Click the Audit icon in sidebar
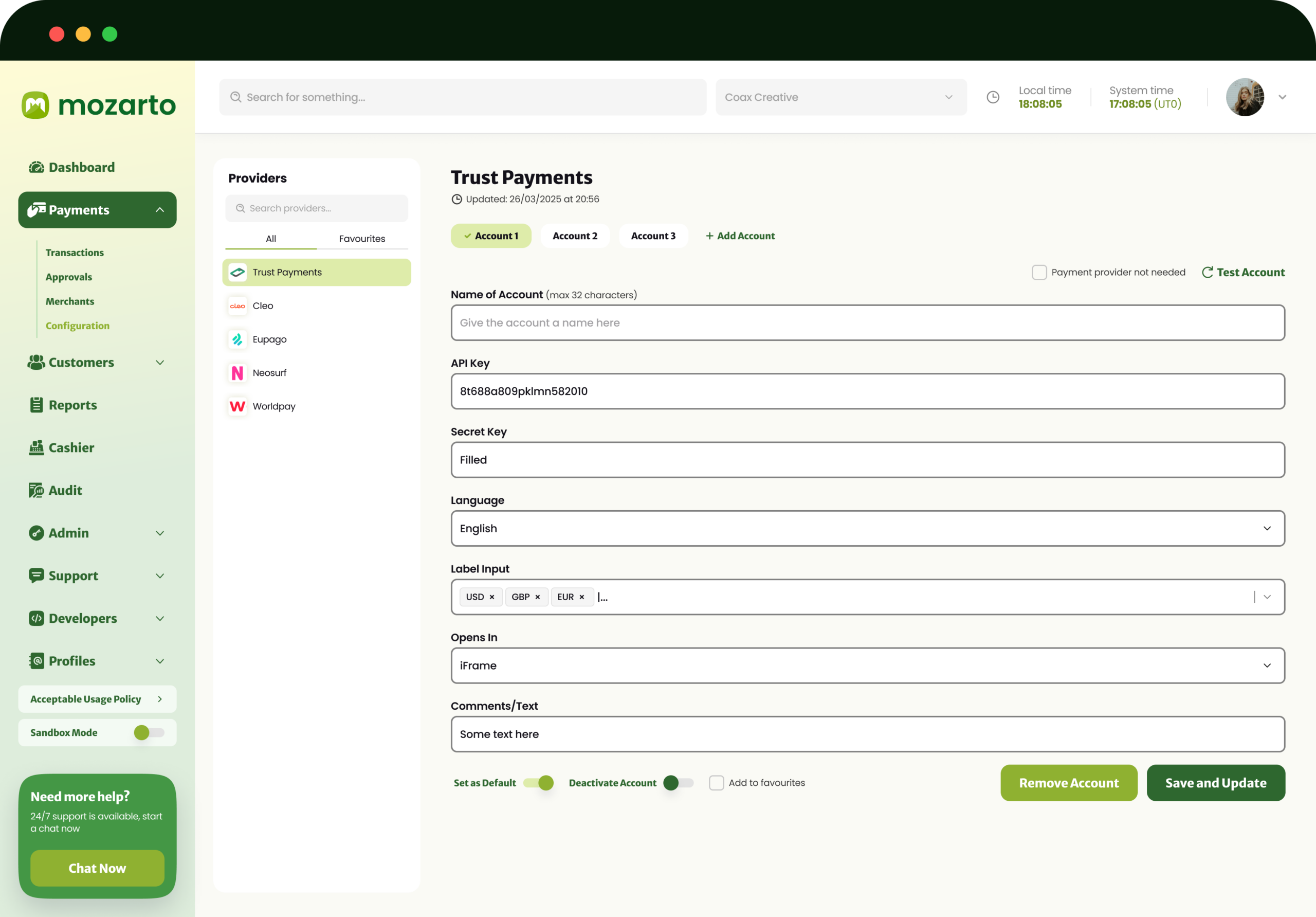This screenshot has height=917, width=1316. pyautogui.click(x=36, y=490)
